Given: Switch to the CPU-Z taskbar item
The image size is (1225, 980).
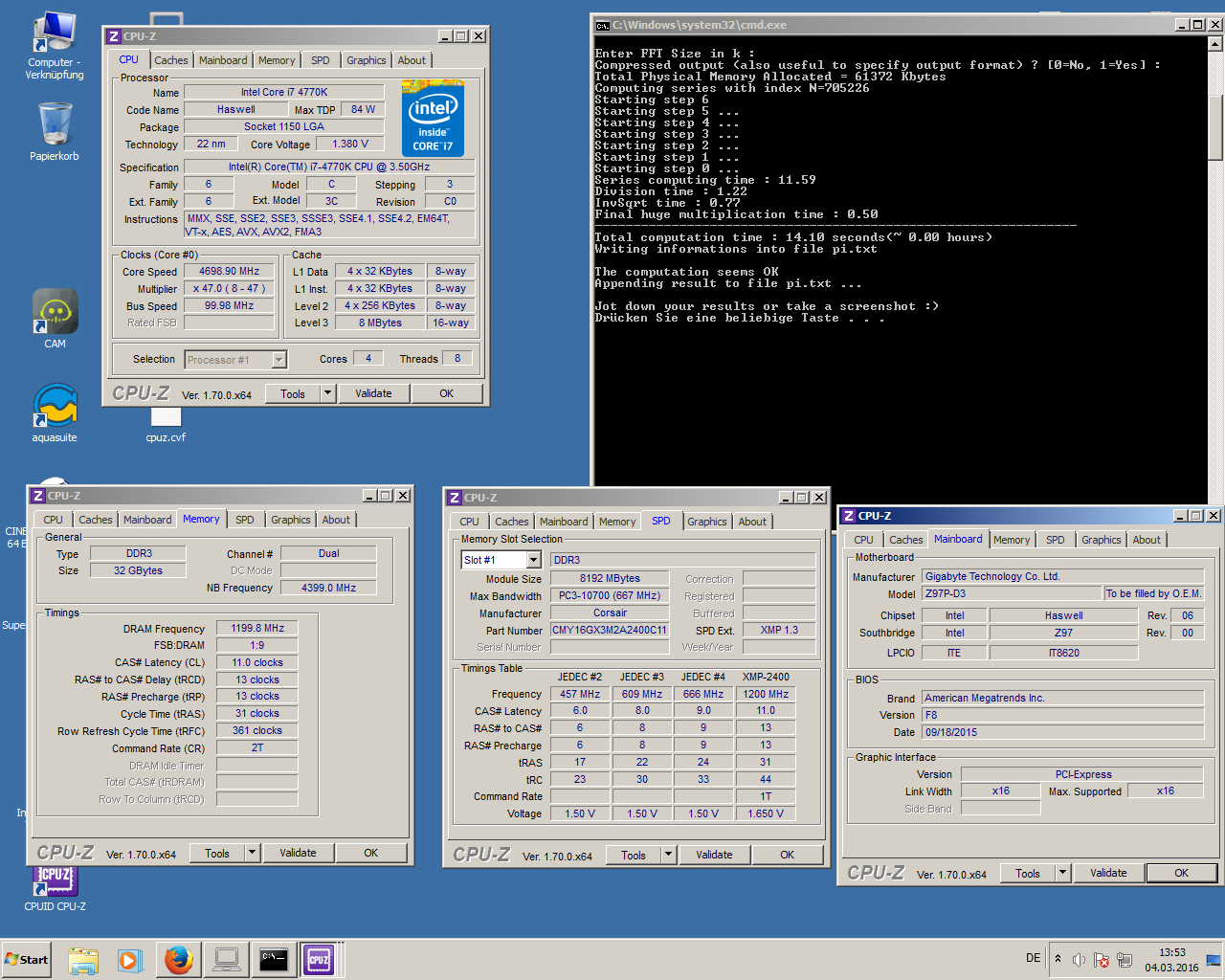Looking at the screenshot, I should coord(319,960).
